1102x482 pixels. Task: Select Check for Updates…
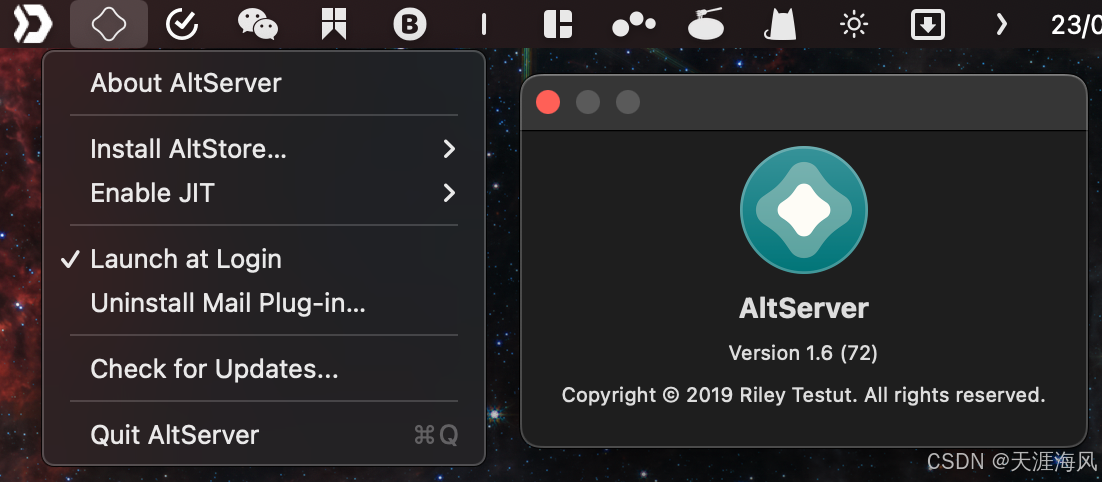(x=264, y=369)
